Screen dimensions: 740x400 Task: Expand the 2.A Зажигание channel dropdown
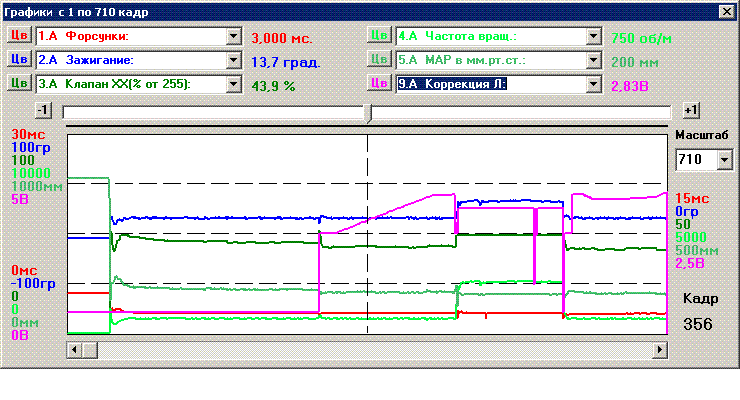pos(234,60)
